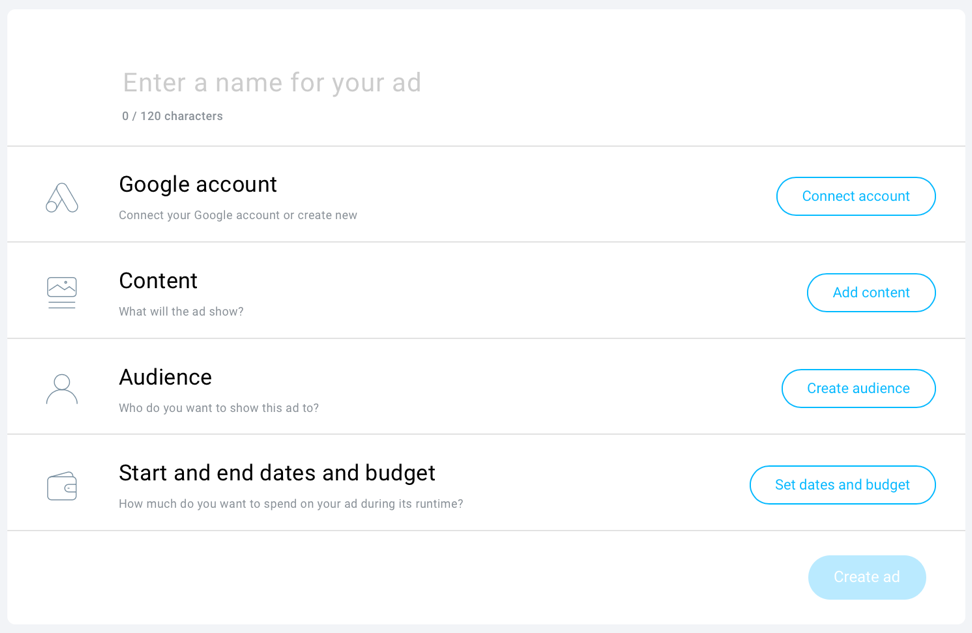Click the Google Ads logo icon
The width and height of the screenshot is (972, 633).
pyautogui.click(x=62, y=197)
